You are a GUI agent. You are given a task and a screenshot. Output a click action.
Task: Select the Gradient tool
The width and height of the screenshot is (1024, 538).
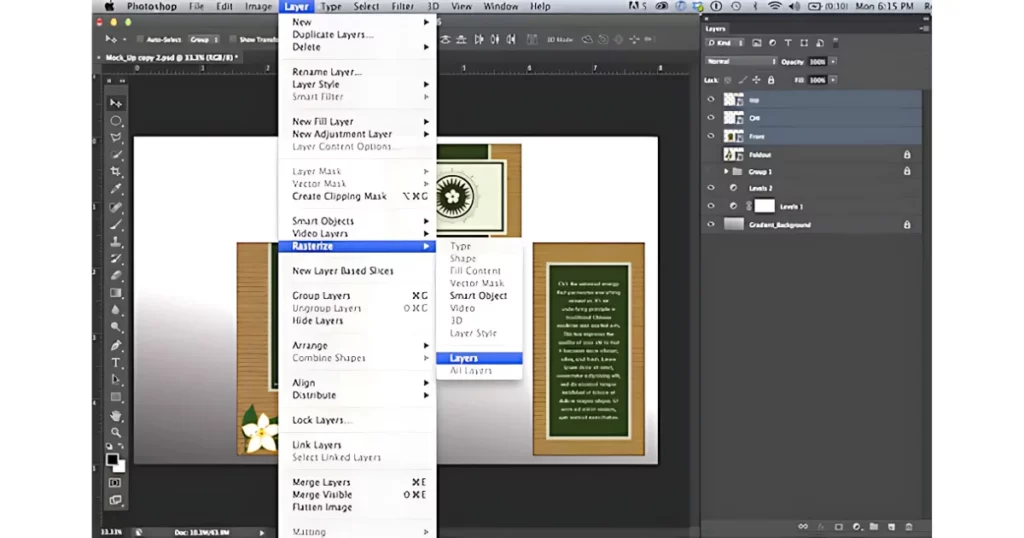click(116, 293)
